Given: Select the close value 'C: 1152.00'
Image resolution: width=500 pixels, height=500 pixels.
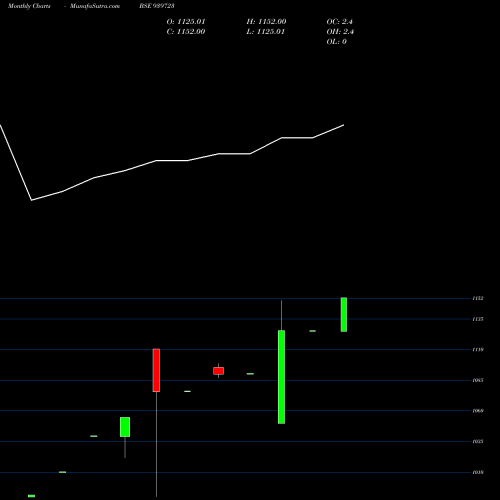Looking at the screenshot, I should [x=186, y=32].
